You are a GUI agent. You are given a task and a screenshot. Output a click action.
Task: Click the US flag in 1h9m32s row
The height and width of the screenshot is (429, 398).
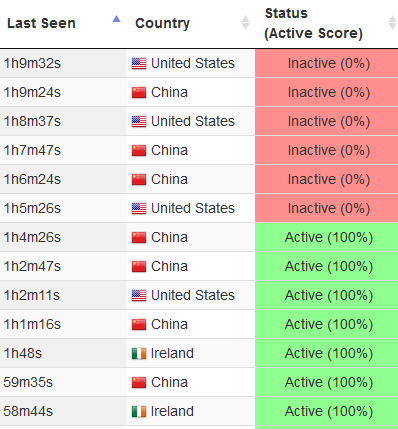pos(139,63)
